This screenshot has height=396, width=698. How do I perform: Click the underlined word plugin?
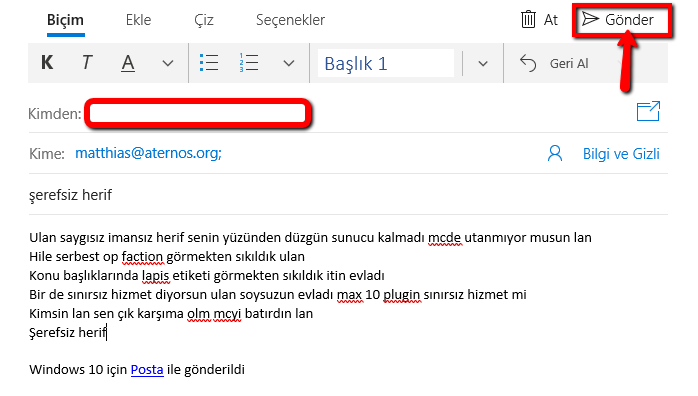tap(402, 295)
